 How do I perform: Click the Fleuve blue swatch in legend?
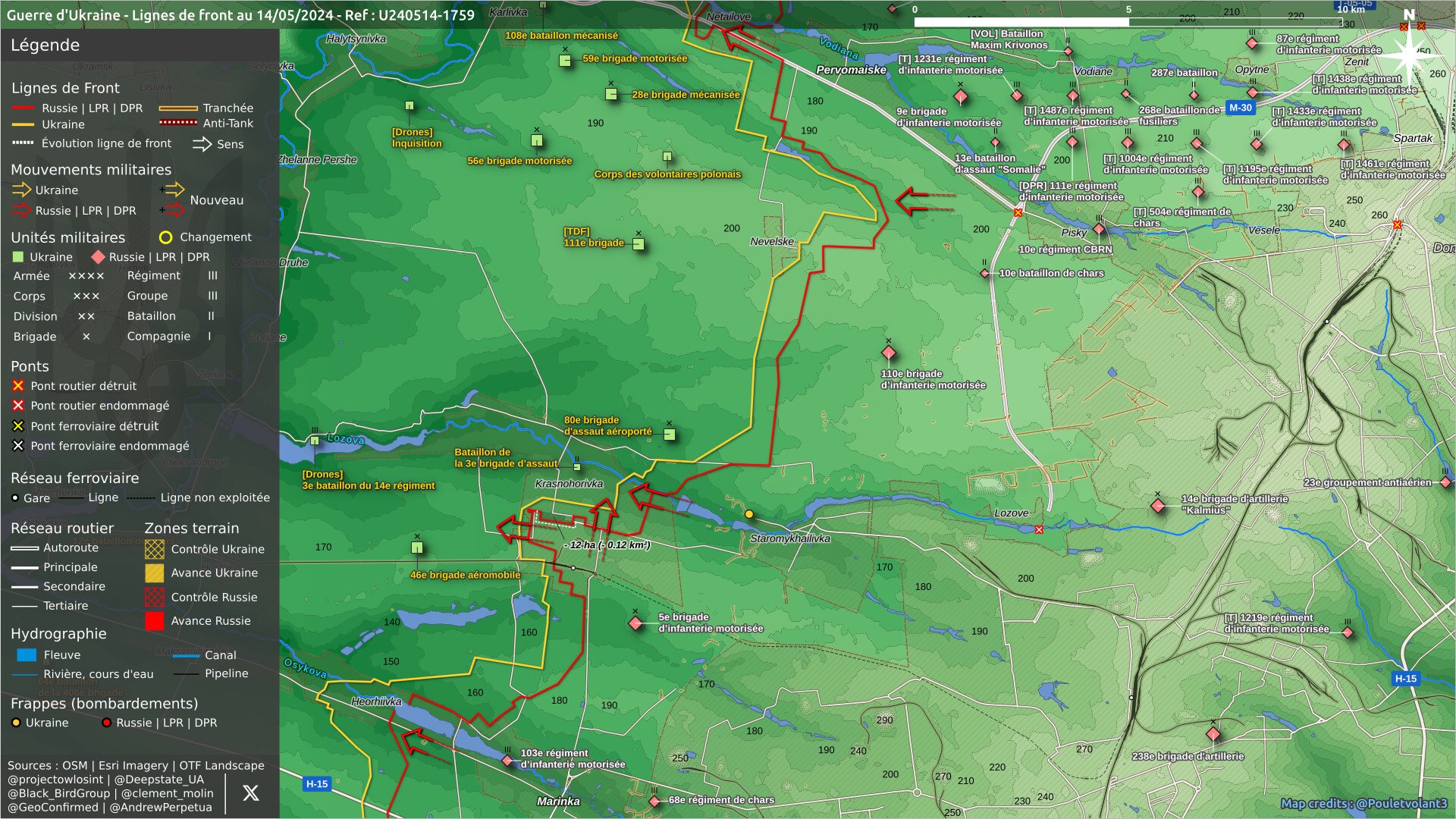27,655
